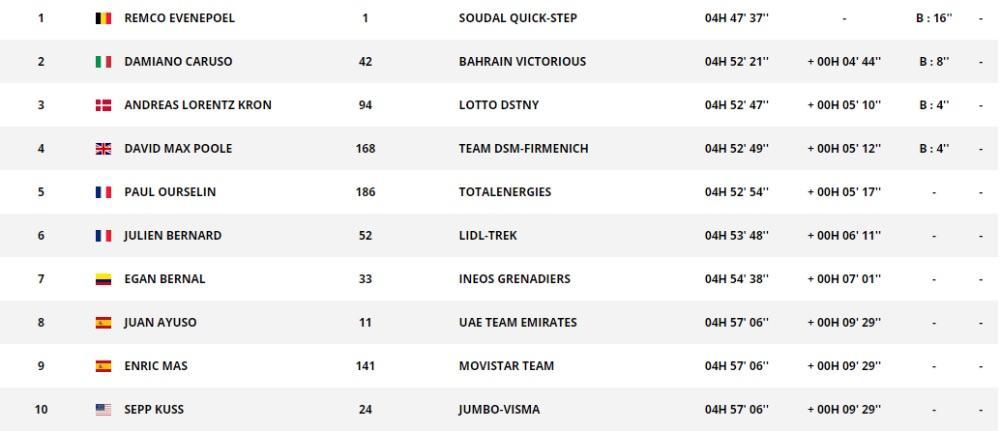1000x431 pixels.
Task: Open the Bahrain Victorious team link
Action: coord(522,62)
